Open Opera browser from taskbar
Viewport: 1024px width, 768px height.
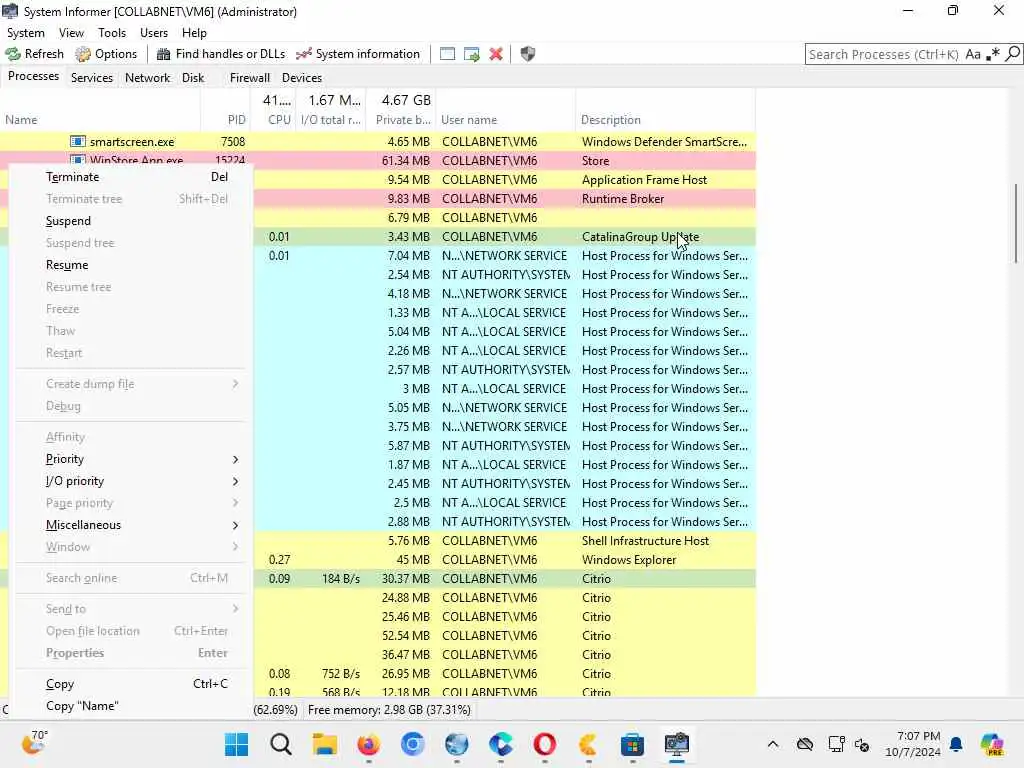click(544, 744)
